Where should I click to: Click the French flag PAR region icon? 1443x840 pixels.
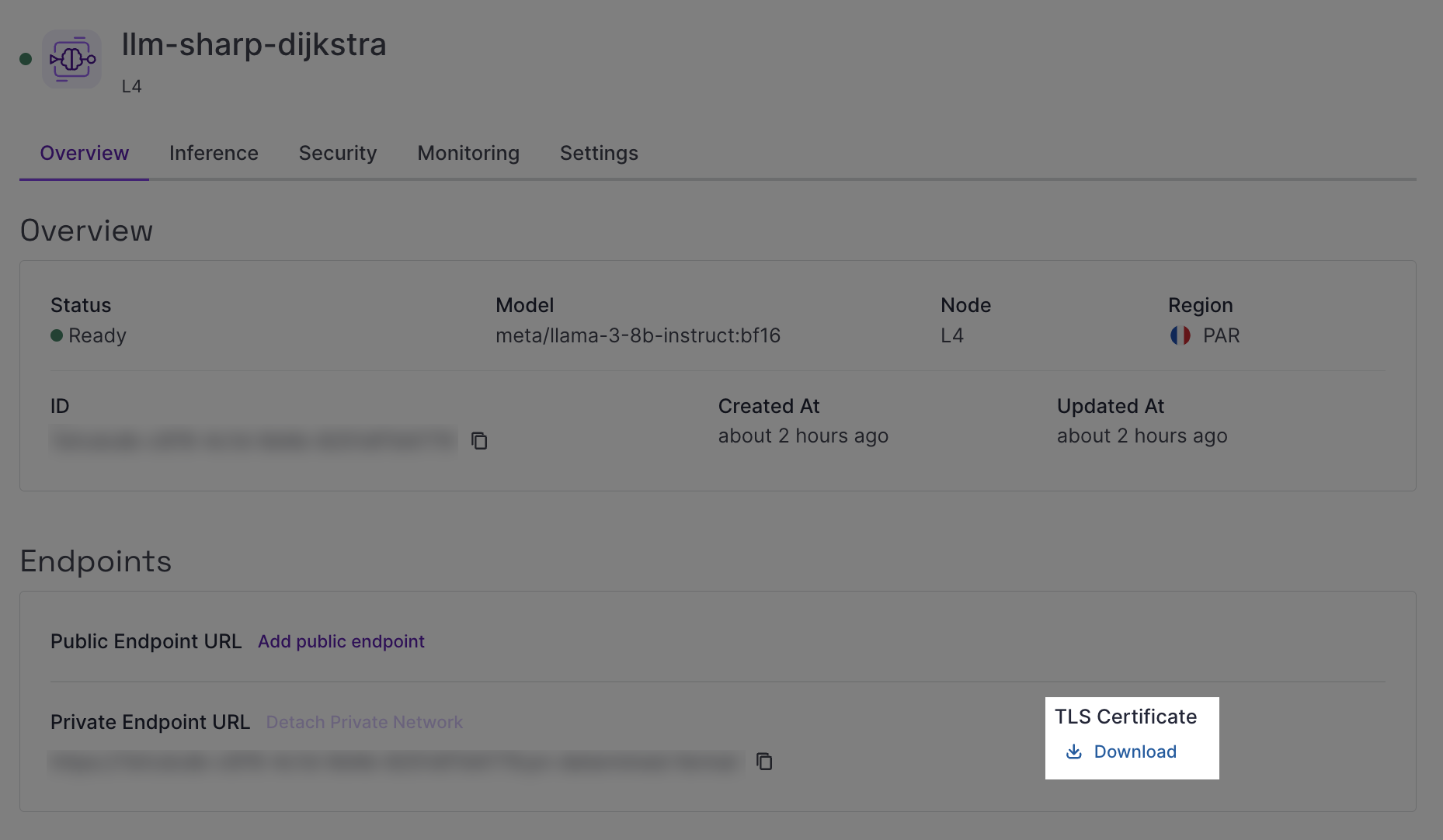tap(1180, 335)
